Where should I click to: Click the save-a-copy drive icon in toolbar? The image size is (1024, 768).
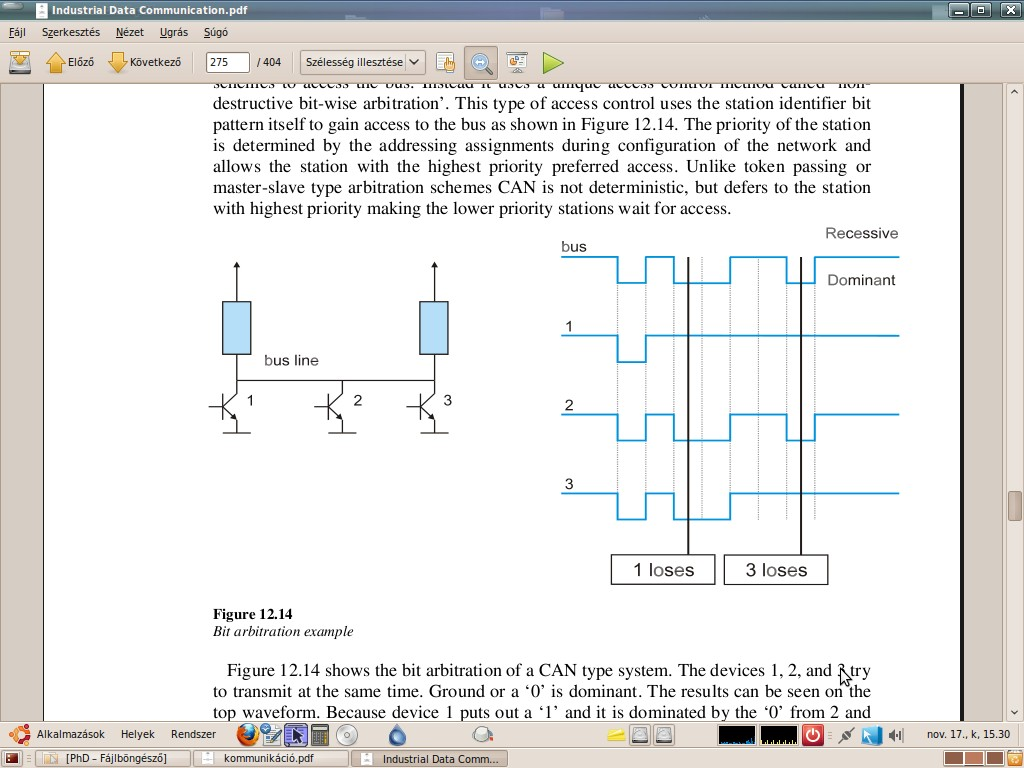[20, 62]
